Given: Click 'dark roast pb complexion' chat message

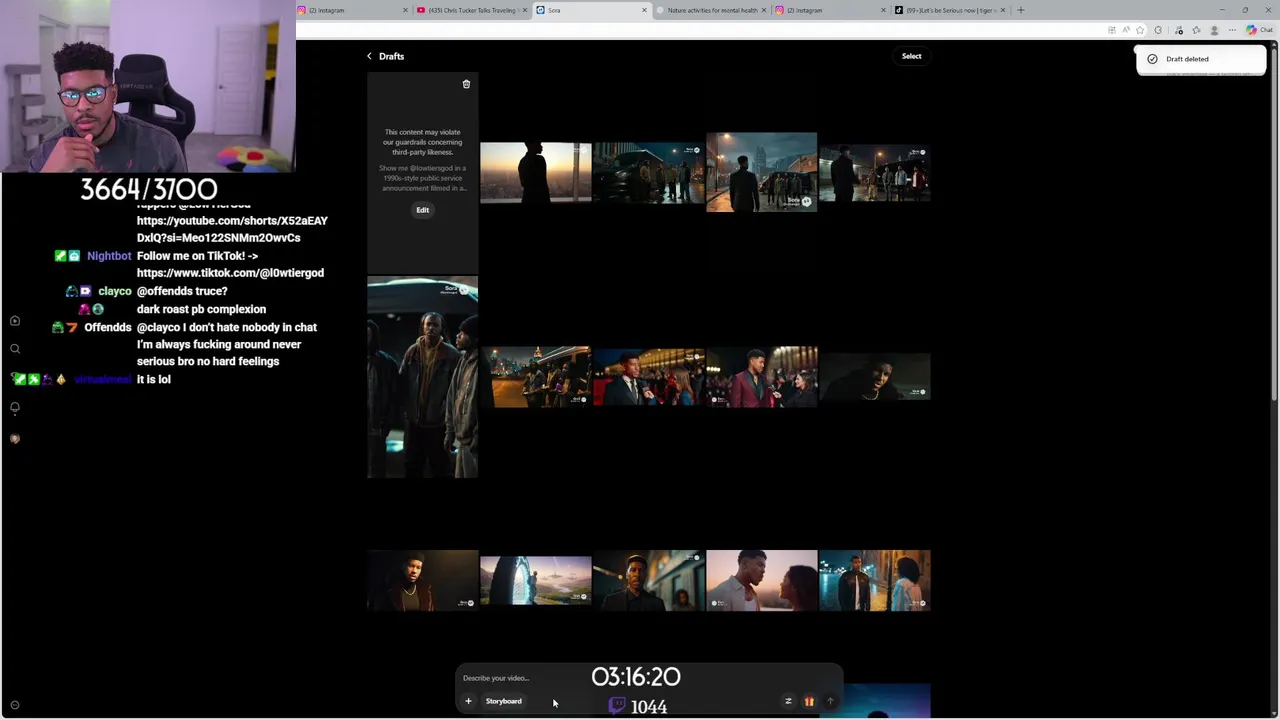Looking at the screenshot, I should point(201,309).
